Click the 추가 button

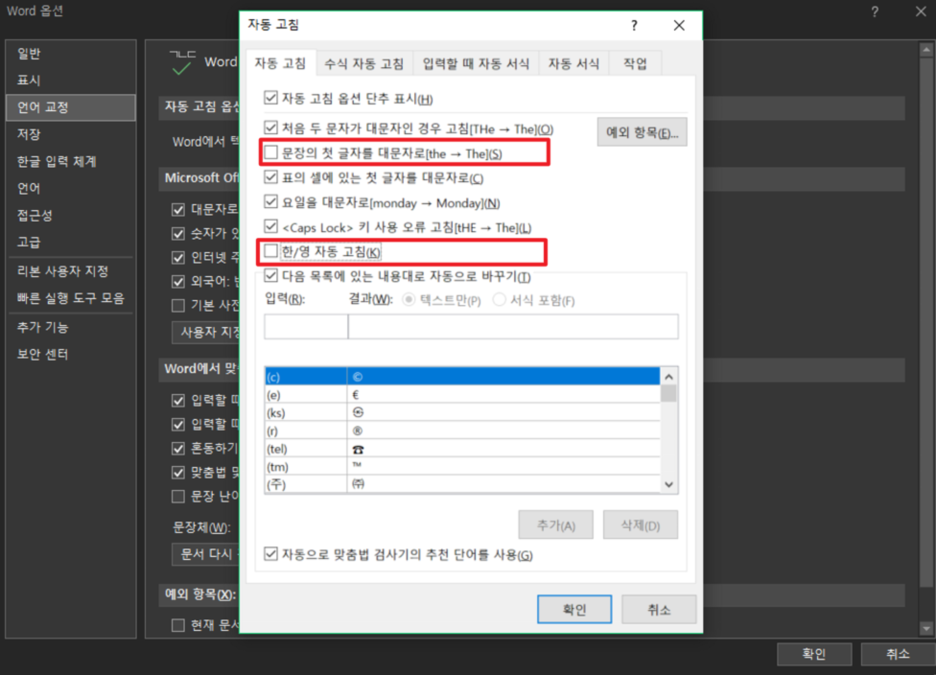click(556, 525)
